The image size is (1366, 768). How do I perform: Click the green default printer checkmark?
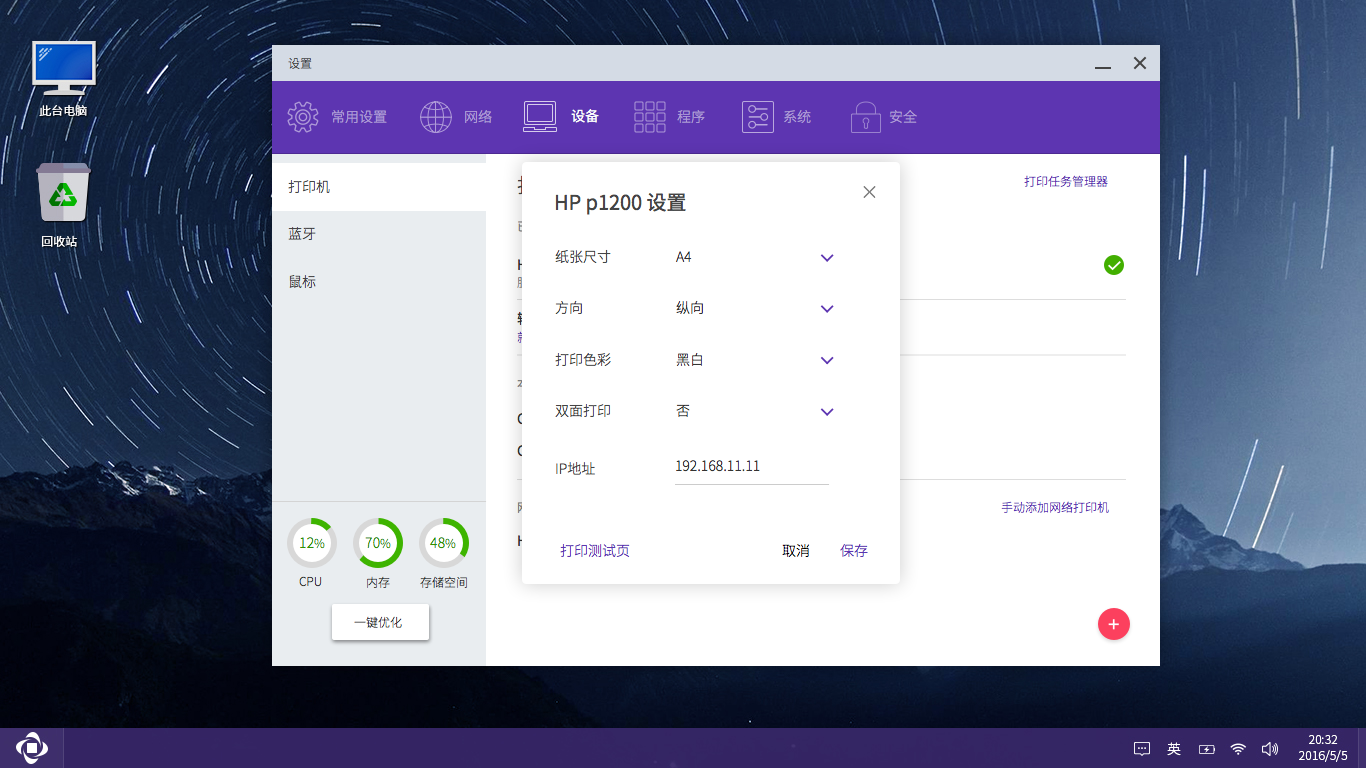[1114, 265]
